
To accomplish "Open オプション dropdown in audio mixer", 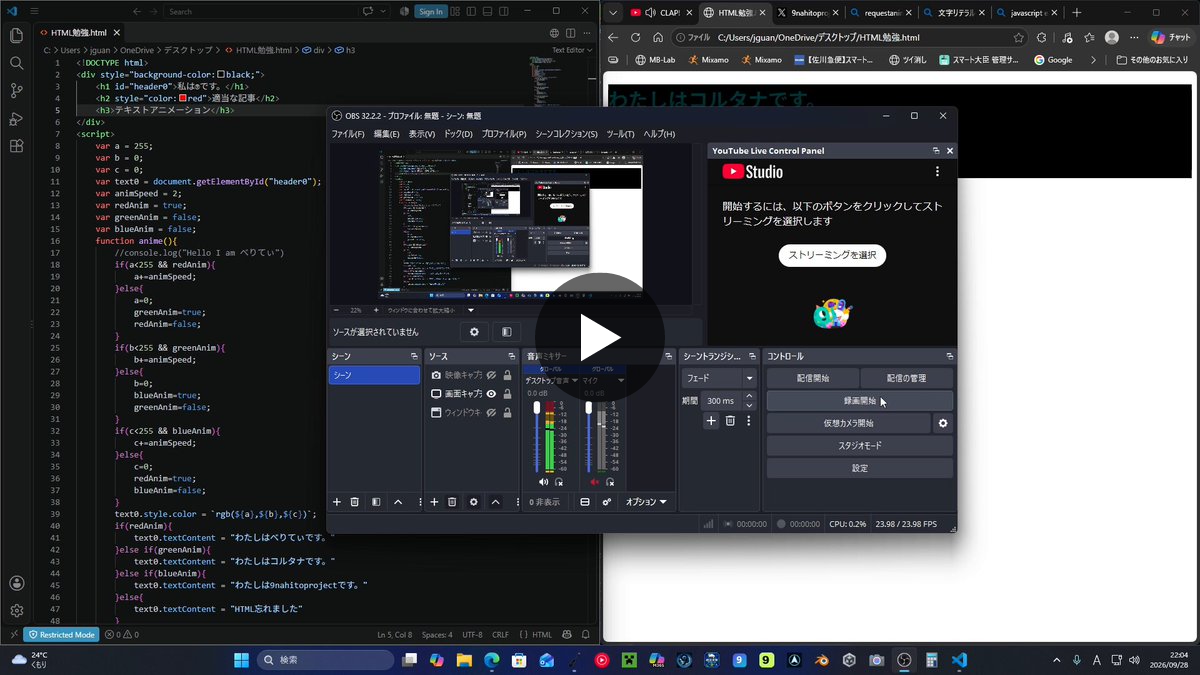I will [x=646, y=502].
